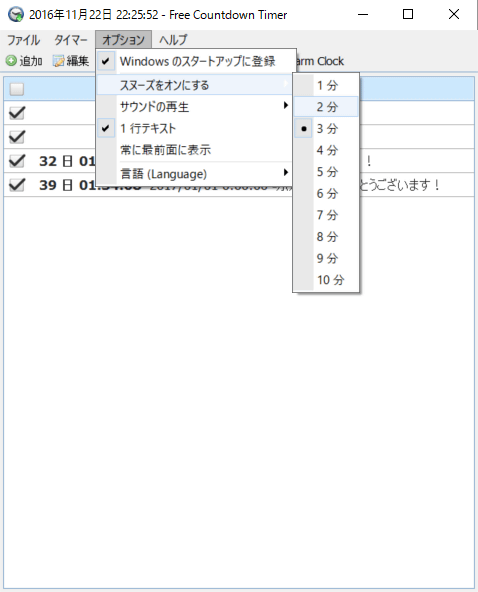This screenshot has height=592, width=478.
Task: Toggle Windows のスタートアップに登録 option
Action: coord(195,61)
